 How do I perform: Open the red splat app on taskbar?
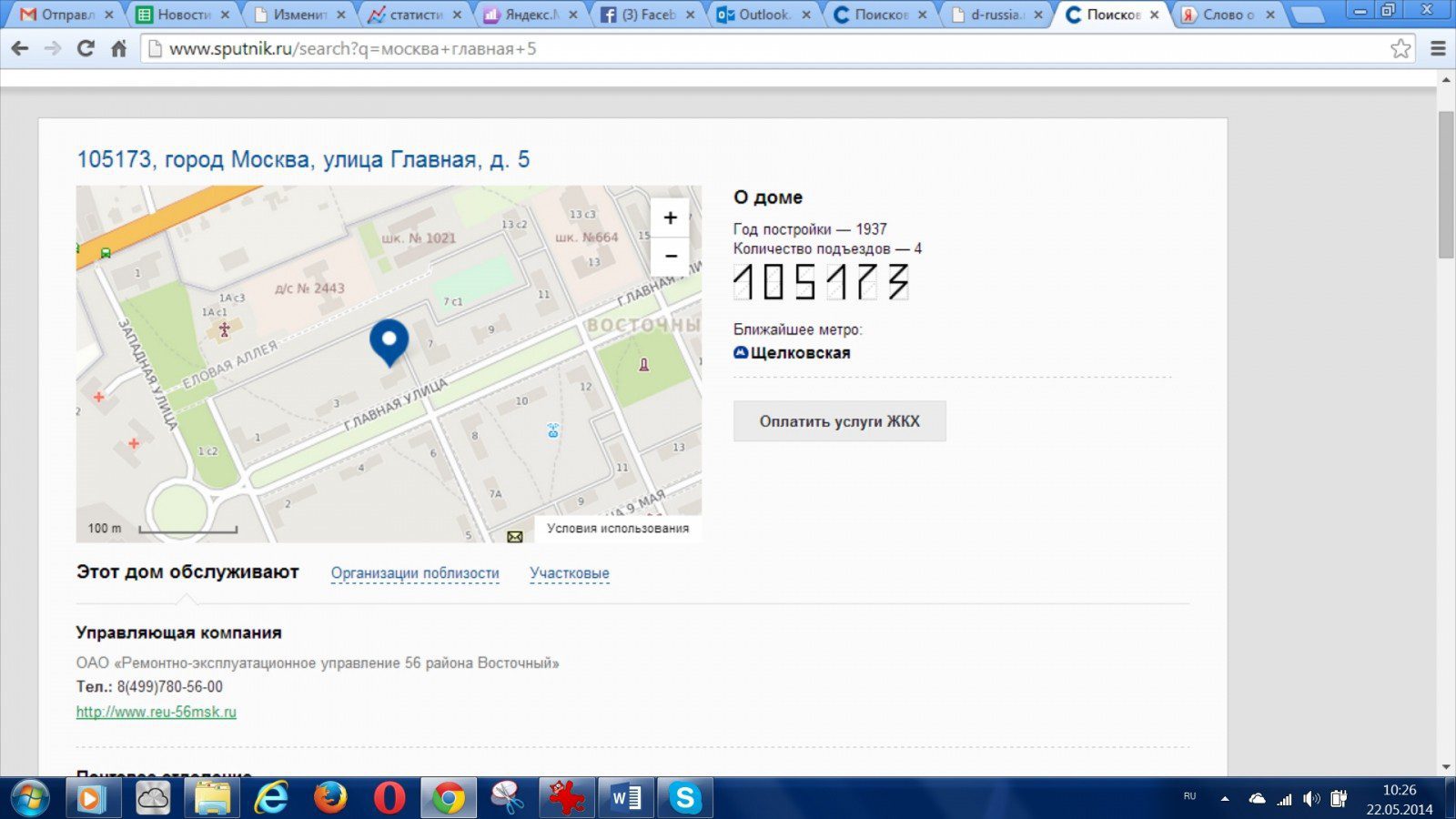(x=567, y=799)
